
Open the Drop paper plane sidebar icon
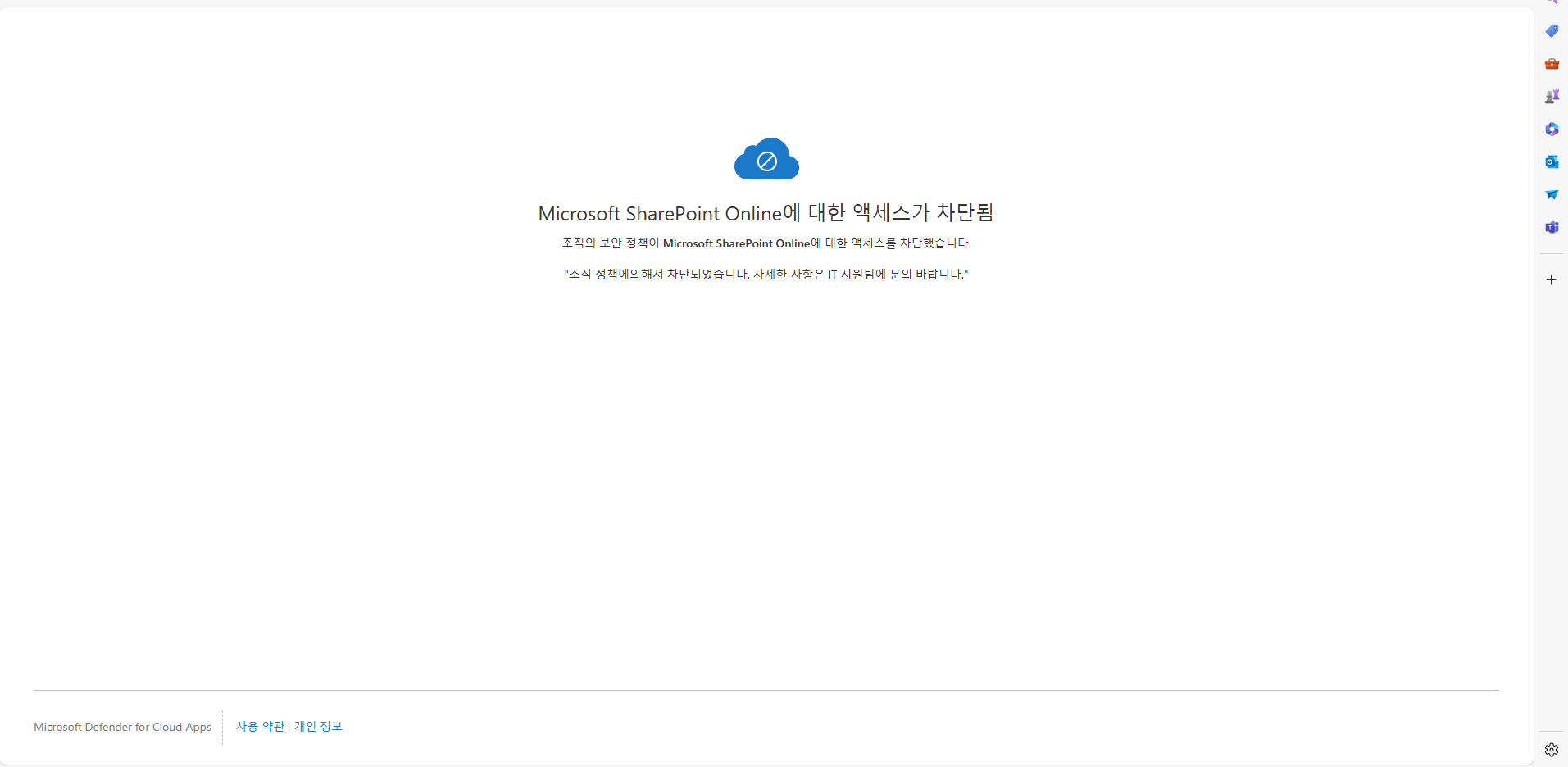click(x=1552, y=195)
